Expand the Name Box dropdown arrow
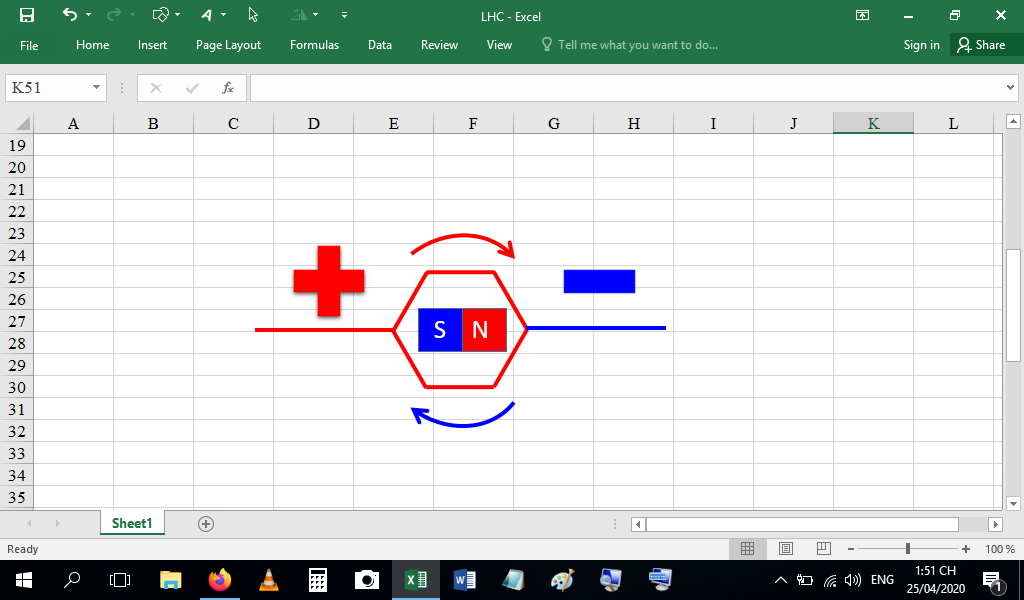Image resolution: width=1024 pixels, height=600 pixels. click(97, 88)
